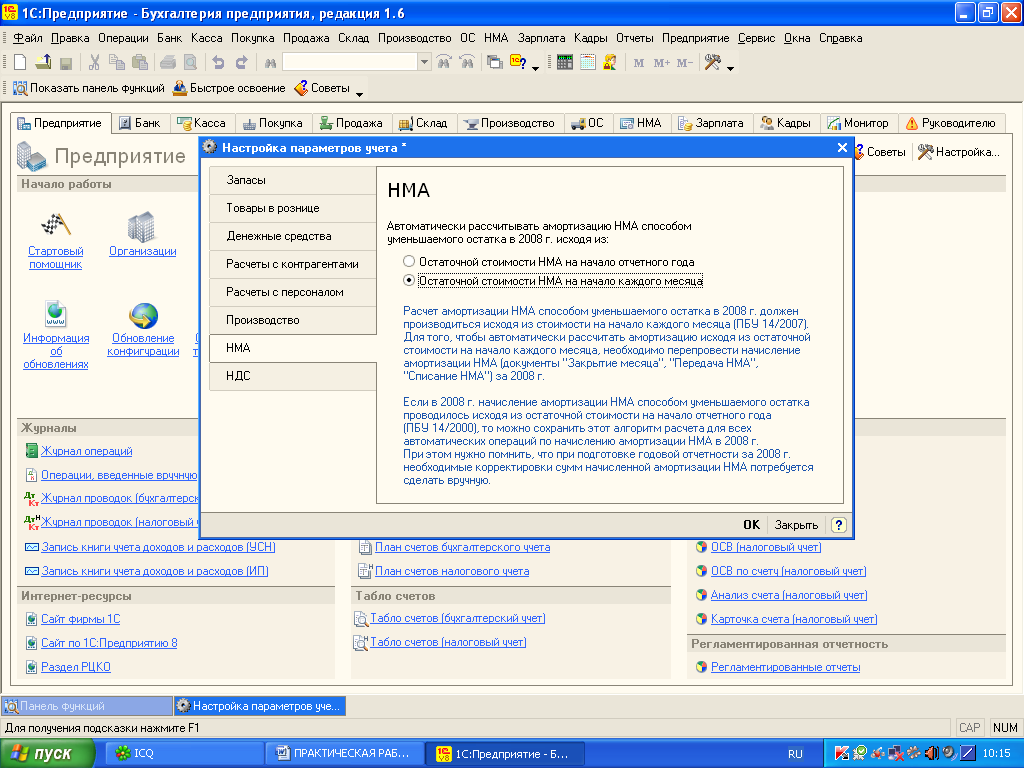This screenshot has height=768, width=1024.
Task: Open the Регламентированные отчеты link
Action: point(786,667)
